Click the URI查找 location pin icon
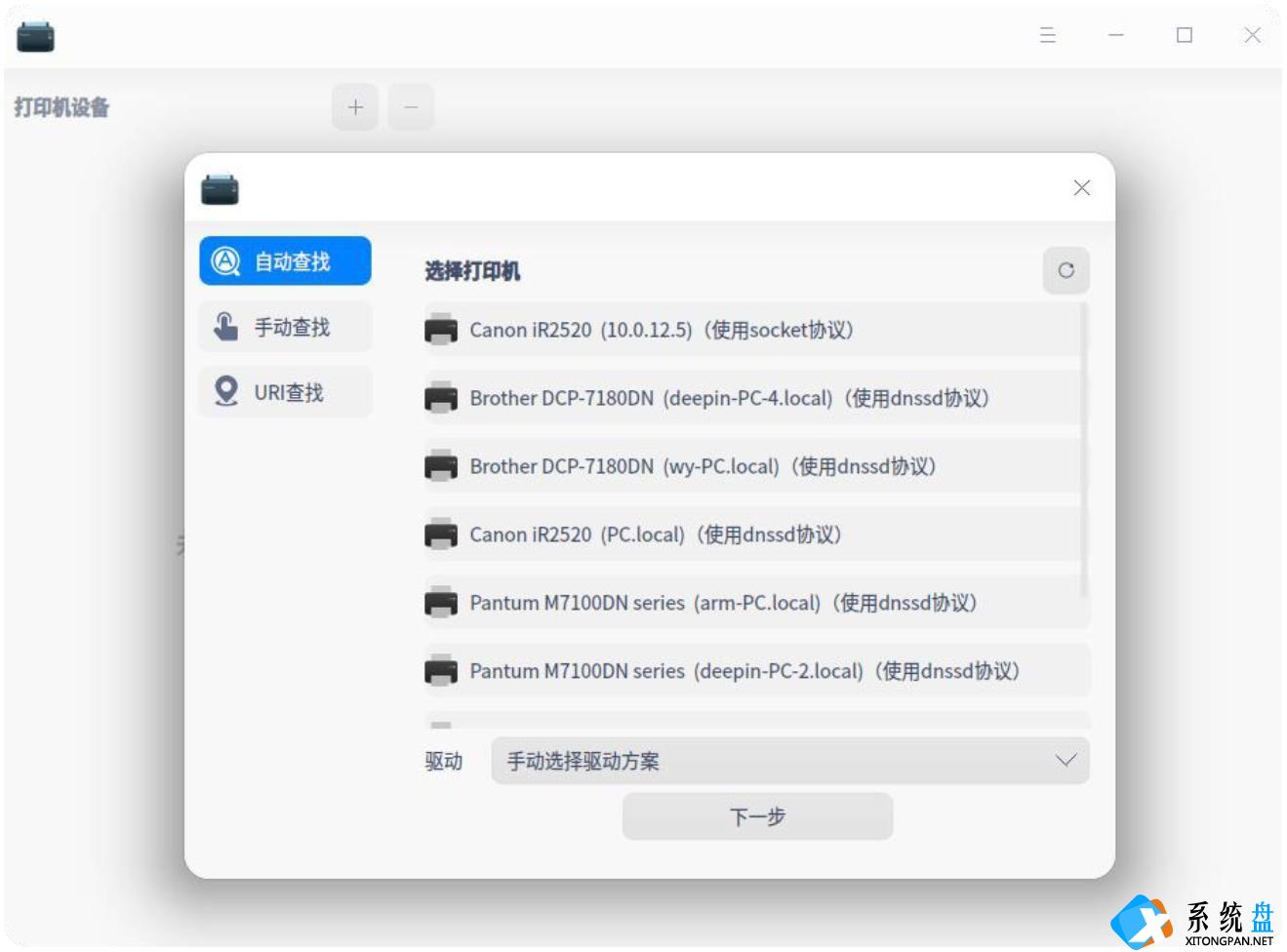The width and height of the screenshot is (1287, 952). 225,391
